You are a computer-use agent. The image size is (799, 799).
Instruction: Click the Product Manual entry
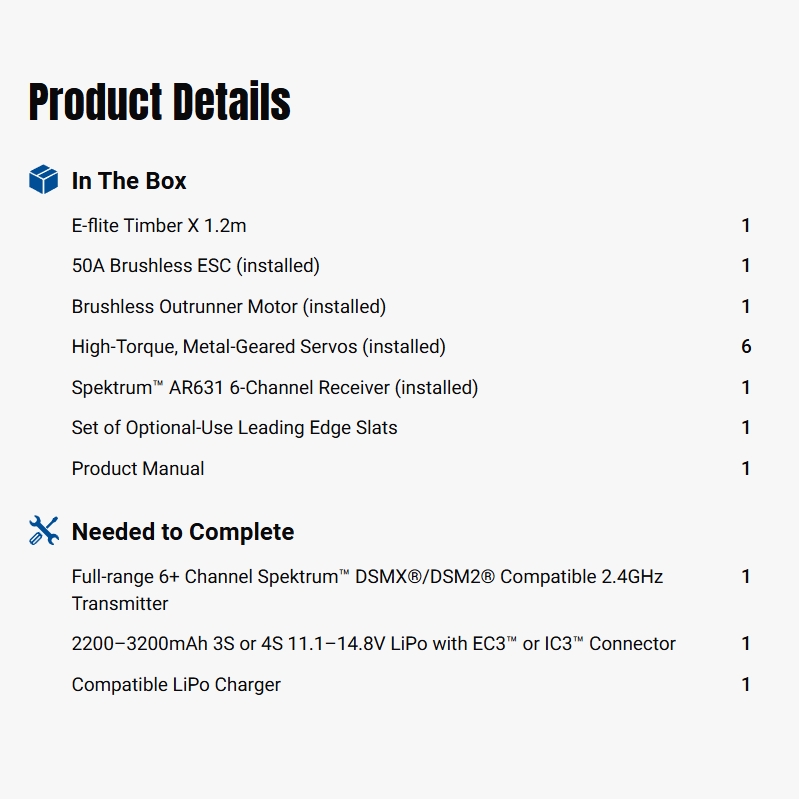point(138,469)
